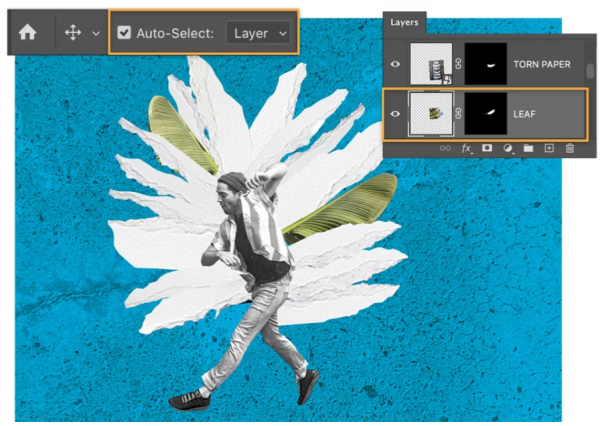Open the fx layer style menu
This screenshot has height=426, width=600.
pos(466,148)
